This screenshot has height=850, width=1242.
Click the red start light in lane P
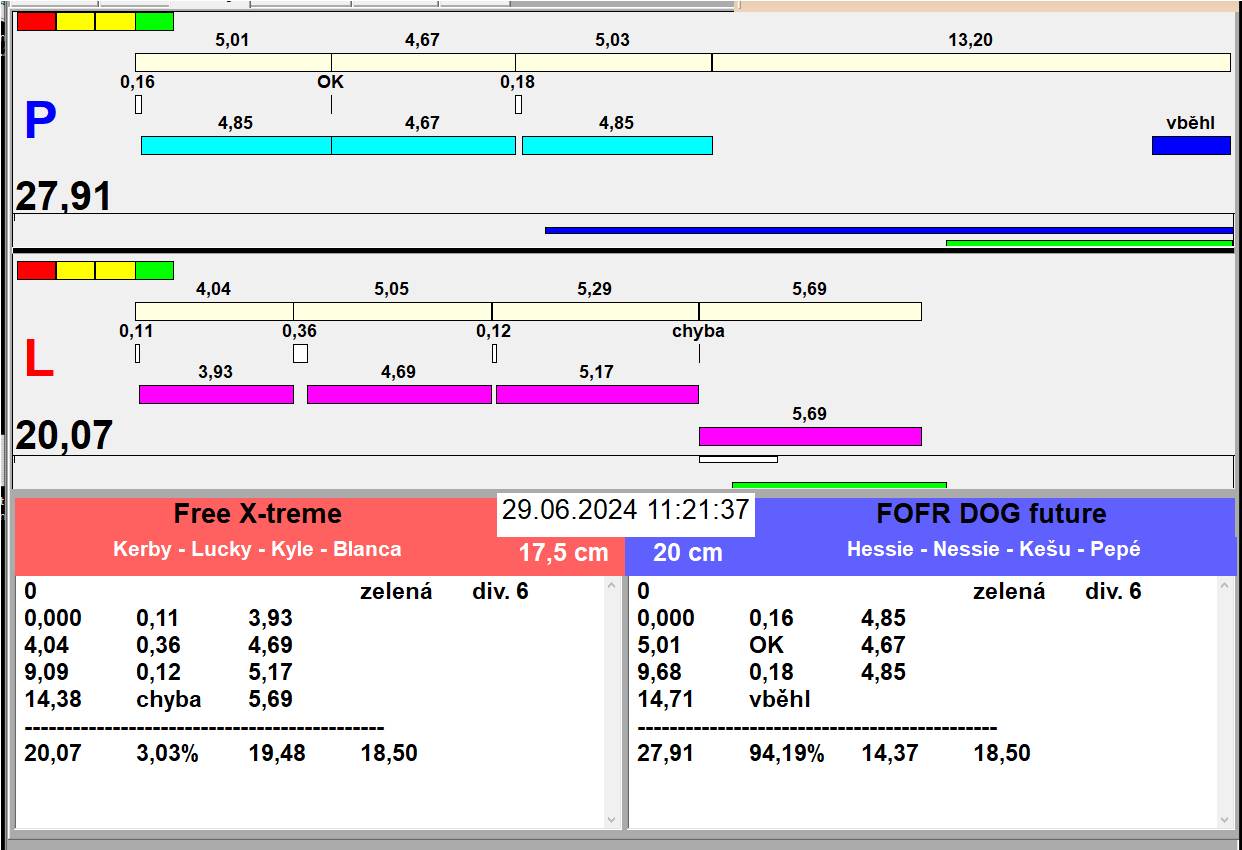point(37,21)
